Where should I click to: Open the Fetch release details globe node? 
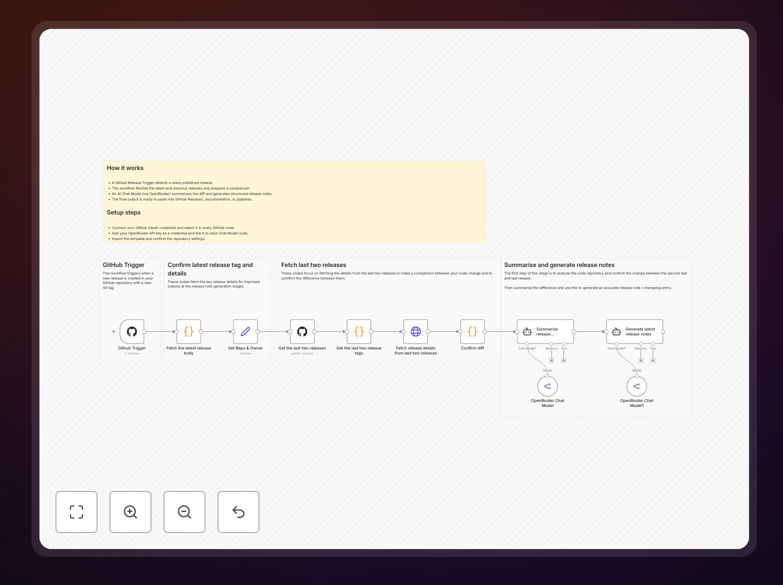coord(415,331)
